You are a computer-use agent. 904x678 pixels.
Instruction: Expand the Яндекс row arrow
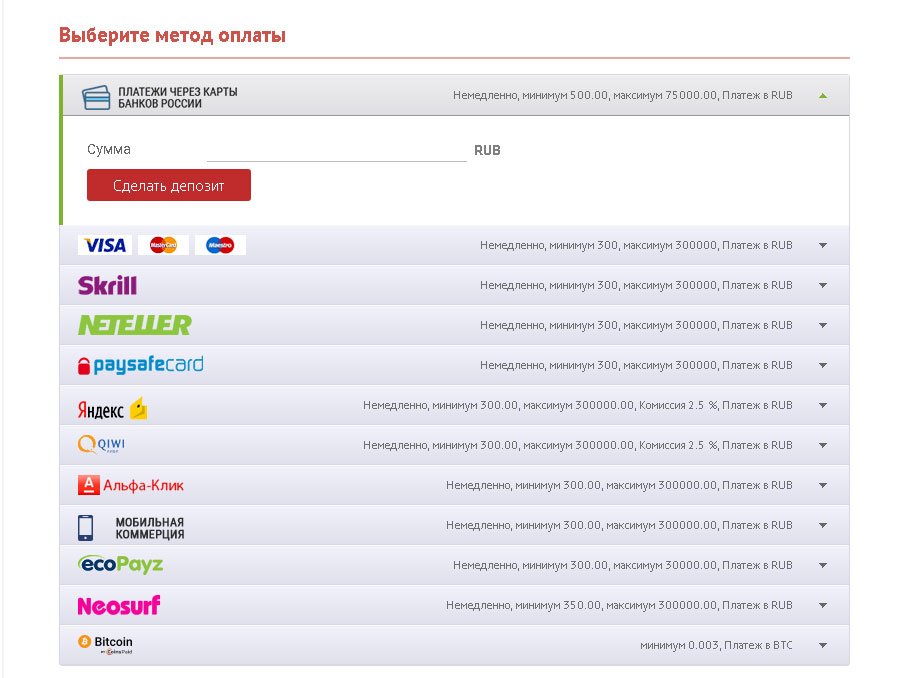click(823, 405)
